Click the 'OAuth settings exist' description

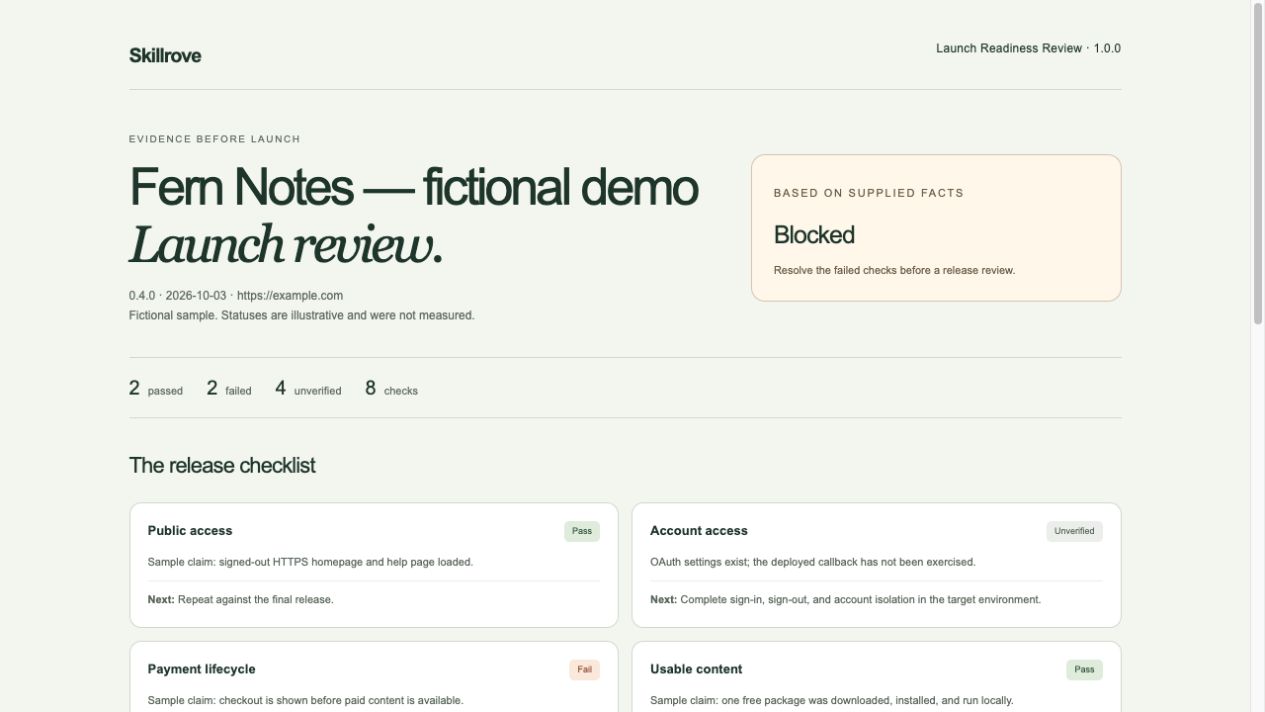coord(812,562)
